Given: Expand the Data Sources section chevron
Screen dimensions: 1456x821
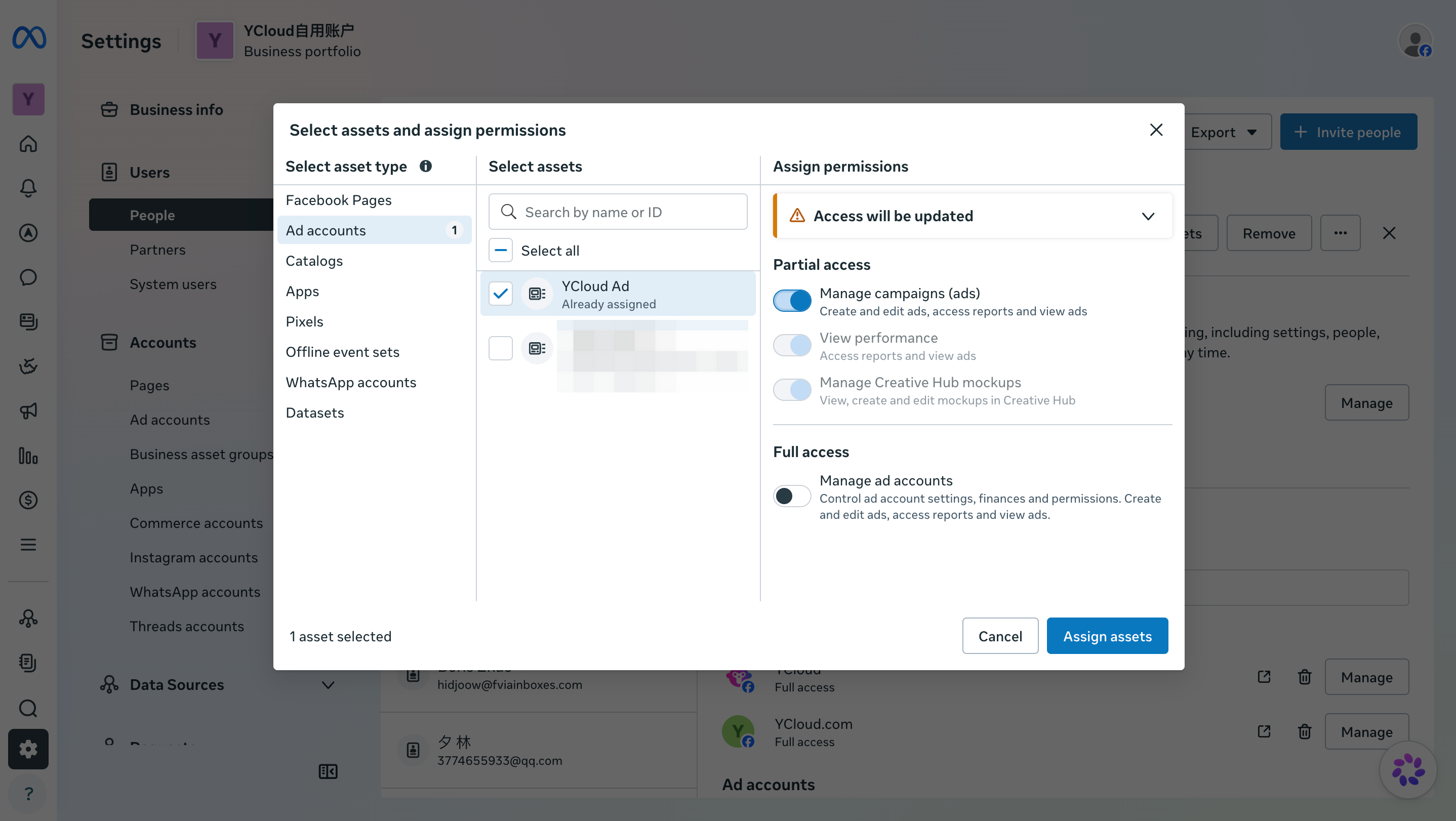Looking at the screenshot, I should tap(328, 685).
